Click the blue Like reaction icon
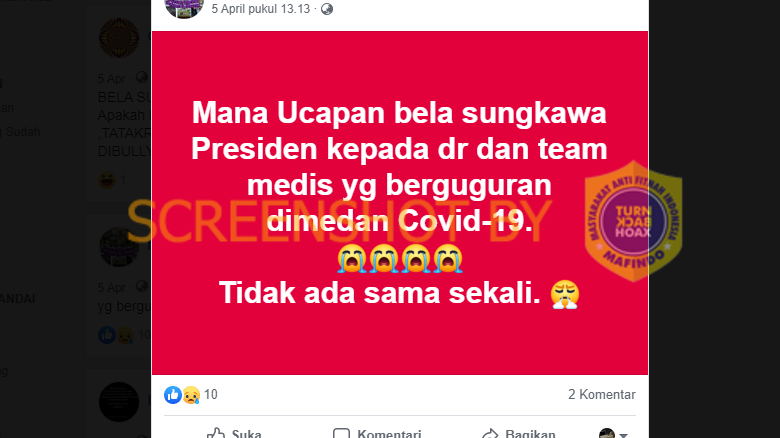 pos(173,395)
